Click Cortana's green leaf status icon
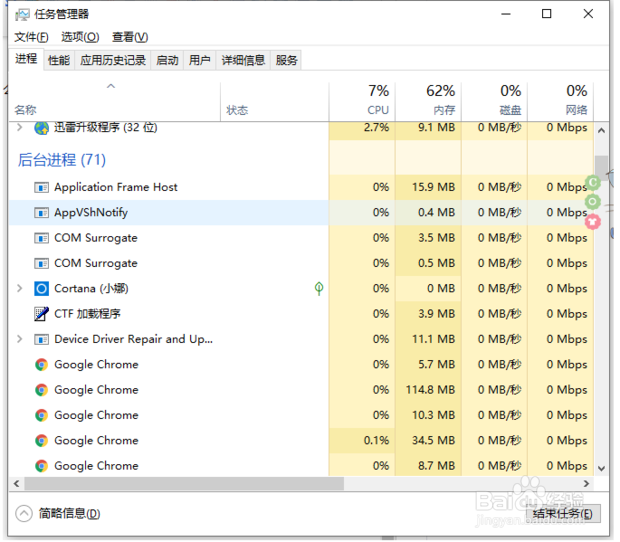Screen dimensions: 620x542 pos(319,289)
